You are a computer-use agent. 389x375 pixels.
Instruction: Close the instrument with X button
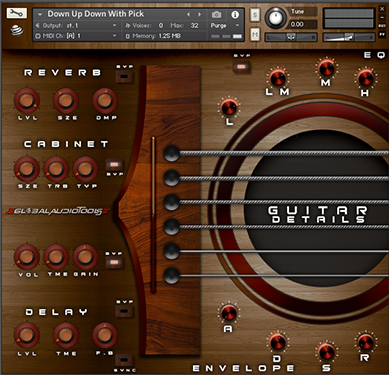tap(382, 9)
